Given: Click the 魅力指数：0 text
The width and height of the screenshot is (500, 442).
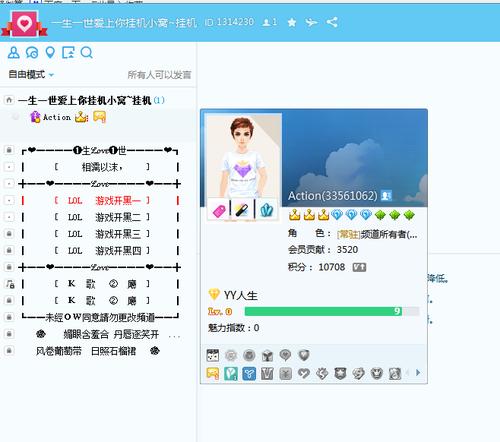Looking at the screenshot, I should [234, 328].
